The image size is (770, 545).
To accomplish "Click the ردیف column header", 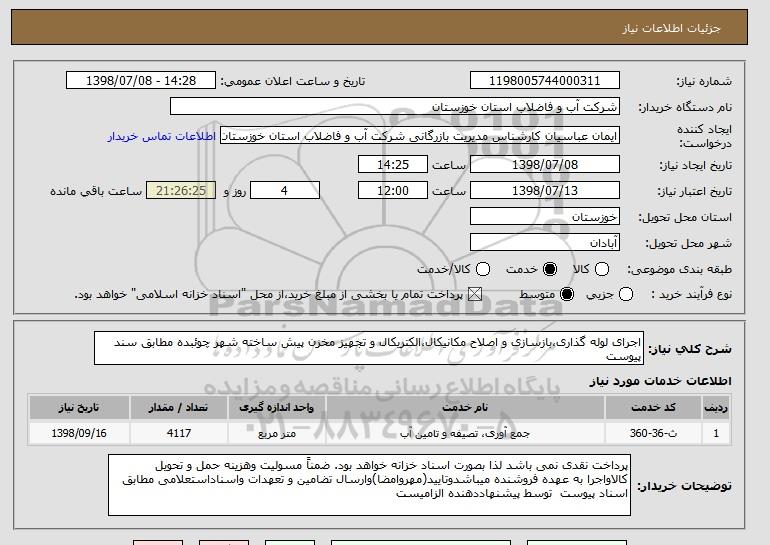I will 716,408.
